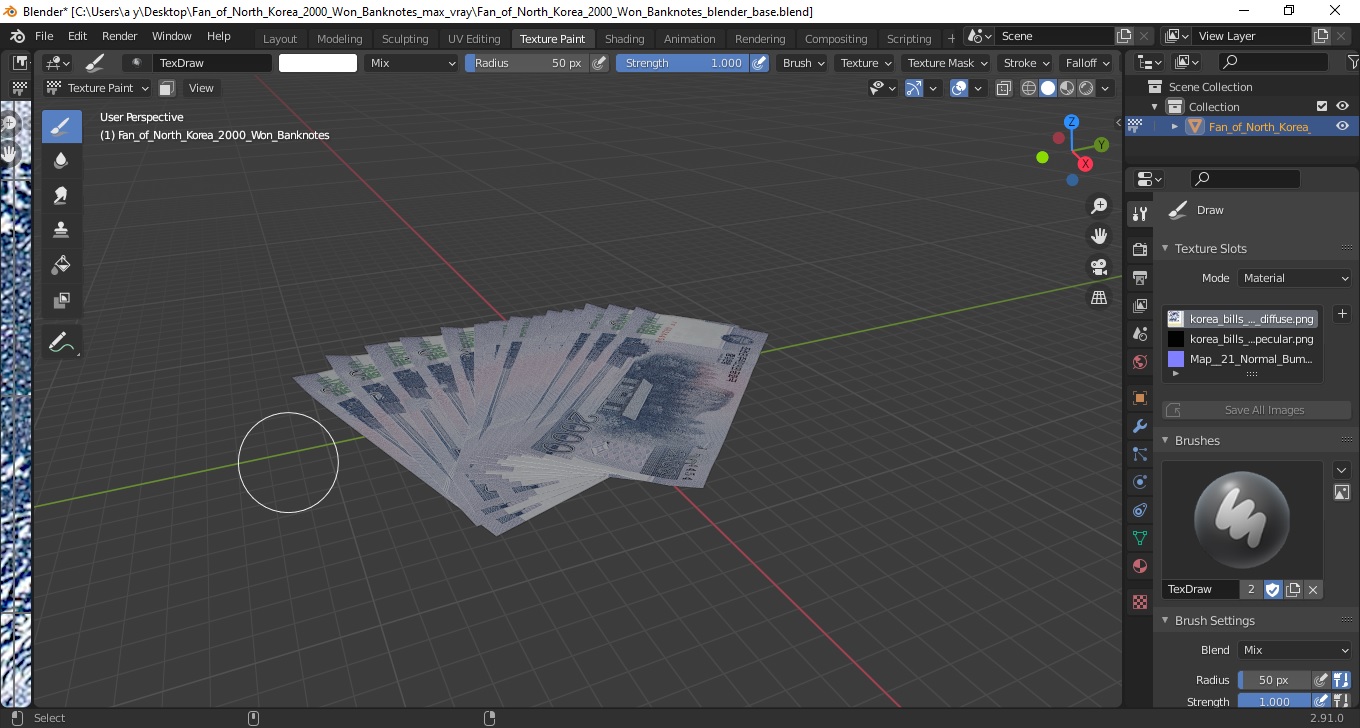
Task: Open the Texture popover
Action: click(865, 63)
